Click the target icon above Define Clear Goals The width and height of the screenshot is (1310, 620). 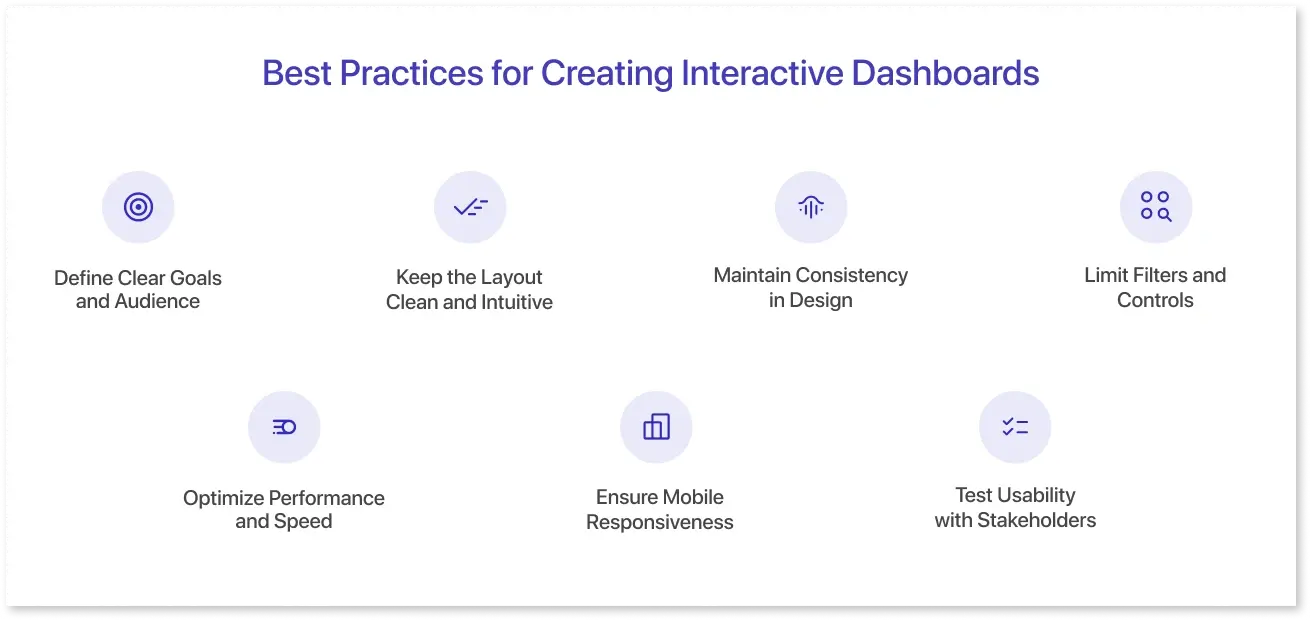tap(138, 207)
